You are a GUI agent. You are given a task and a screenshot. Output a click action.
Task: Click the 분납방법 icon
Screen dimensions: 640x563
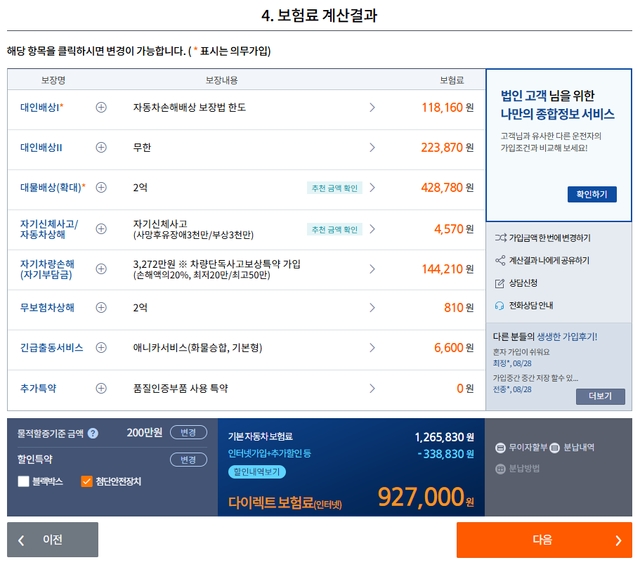(x=500, y=469)
